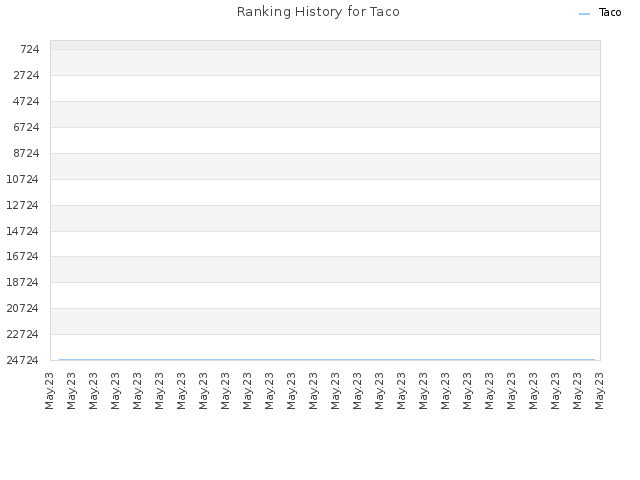This screenshot has height=480, width=640.
Task: Click the y-axis label 4724
Action: coord(27,101)
